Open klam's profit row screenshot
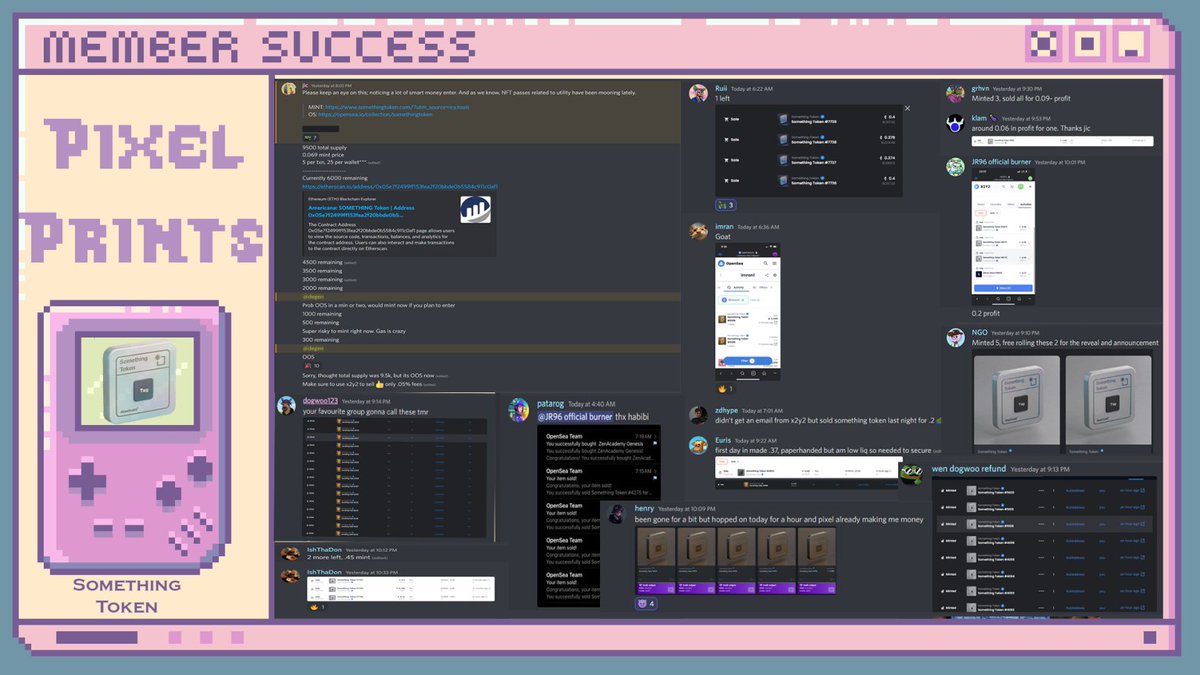 [x=1062, y=141]
